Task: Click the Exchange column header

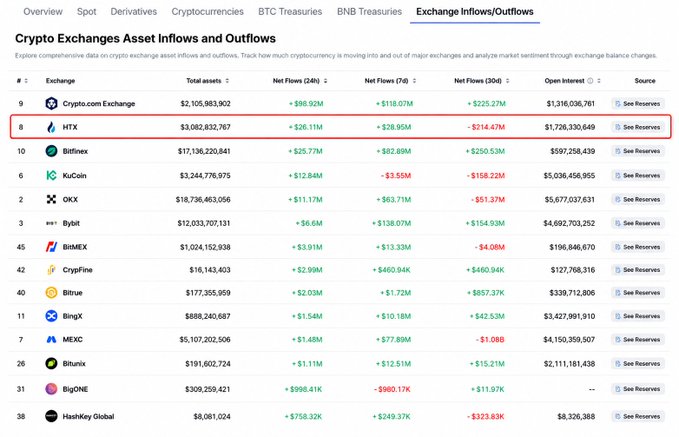Action: click(60, 81)
